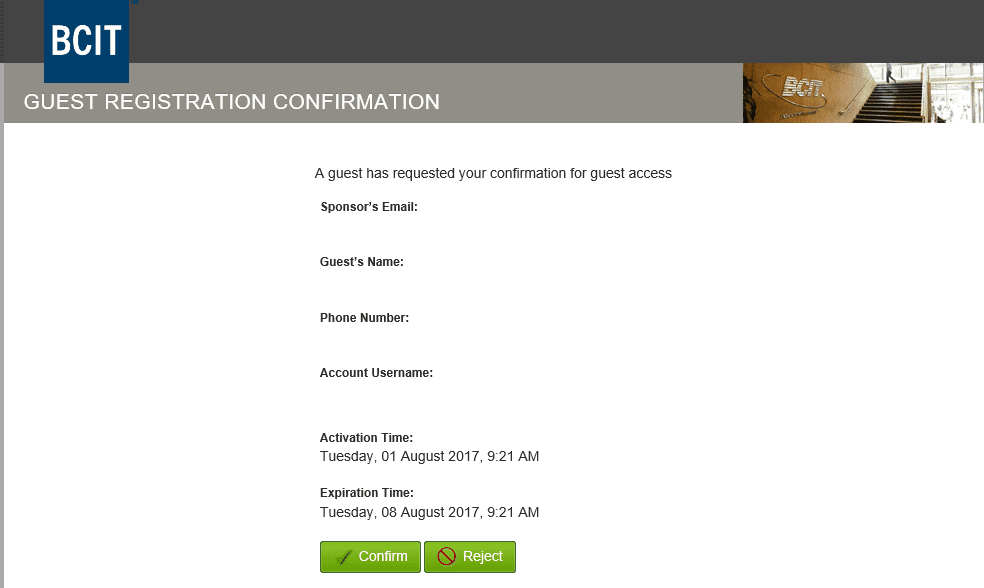Select the Guest's Name label
This screenshot has height=588, width=984.
click(x=362, y=261)
